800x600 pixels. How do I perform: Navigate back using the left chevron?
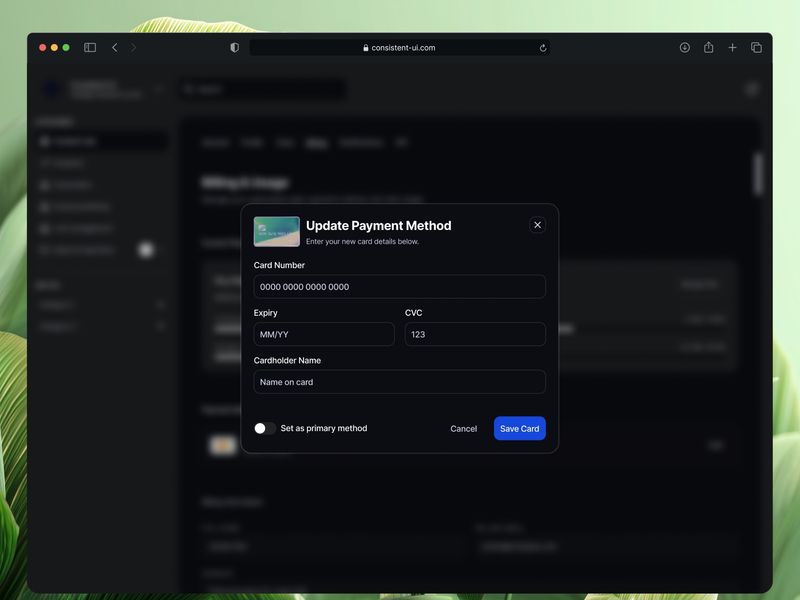[x=113, y=46]
